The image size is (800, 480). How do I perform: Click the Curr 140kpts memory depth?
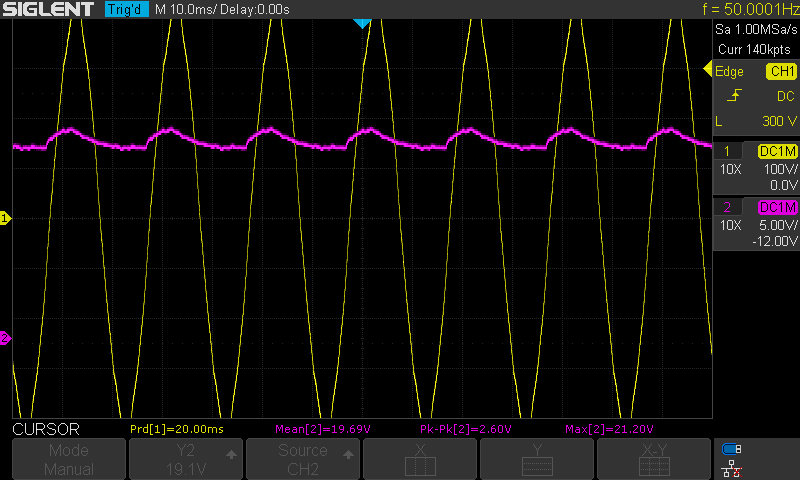(x=754, y=49)
